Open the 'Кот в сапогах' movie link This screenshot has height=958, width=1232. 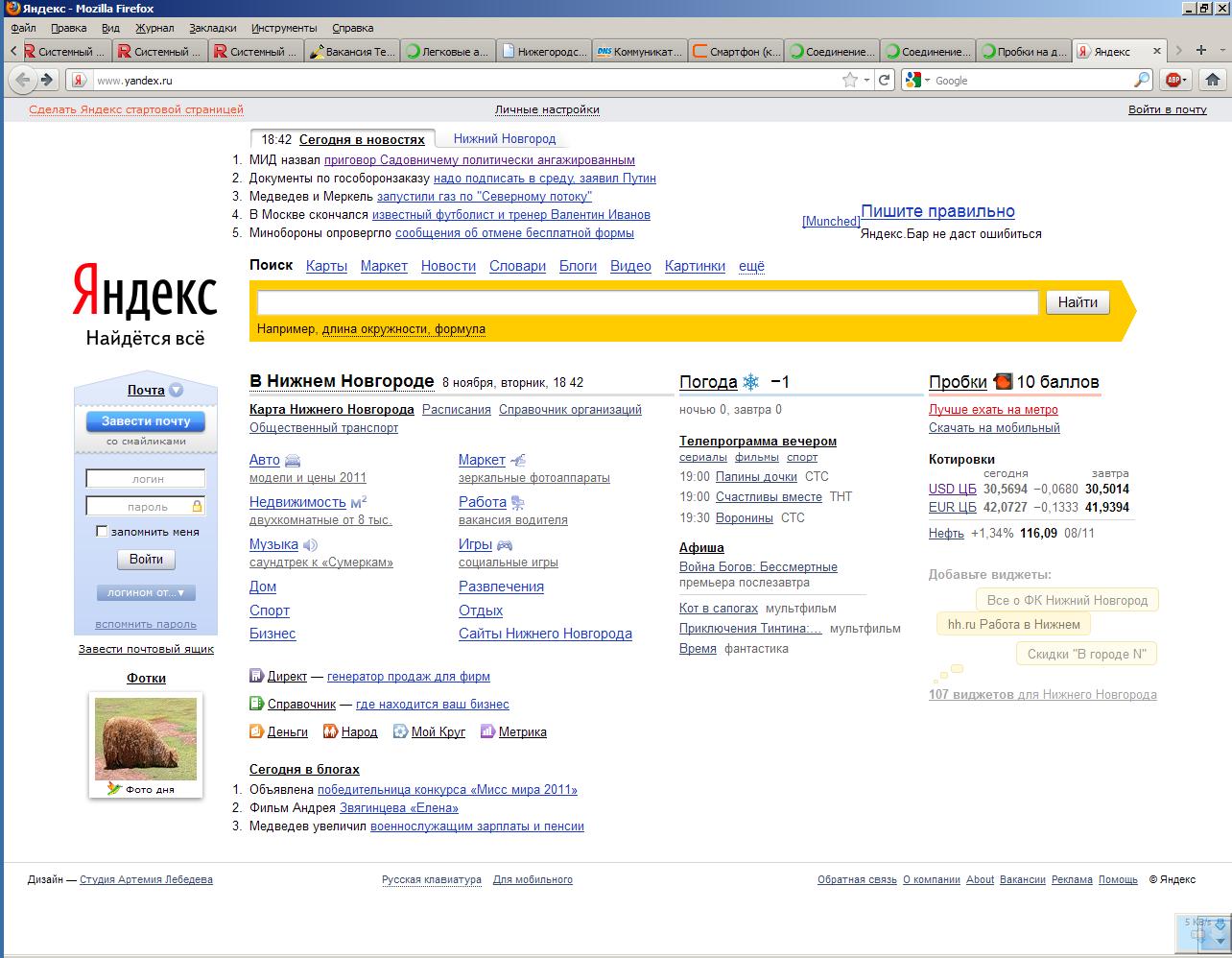[x=719, y=608]
